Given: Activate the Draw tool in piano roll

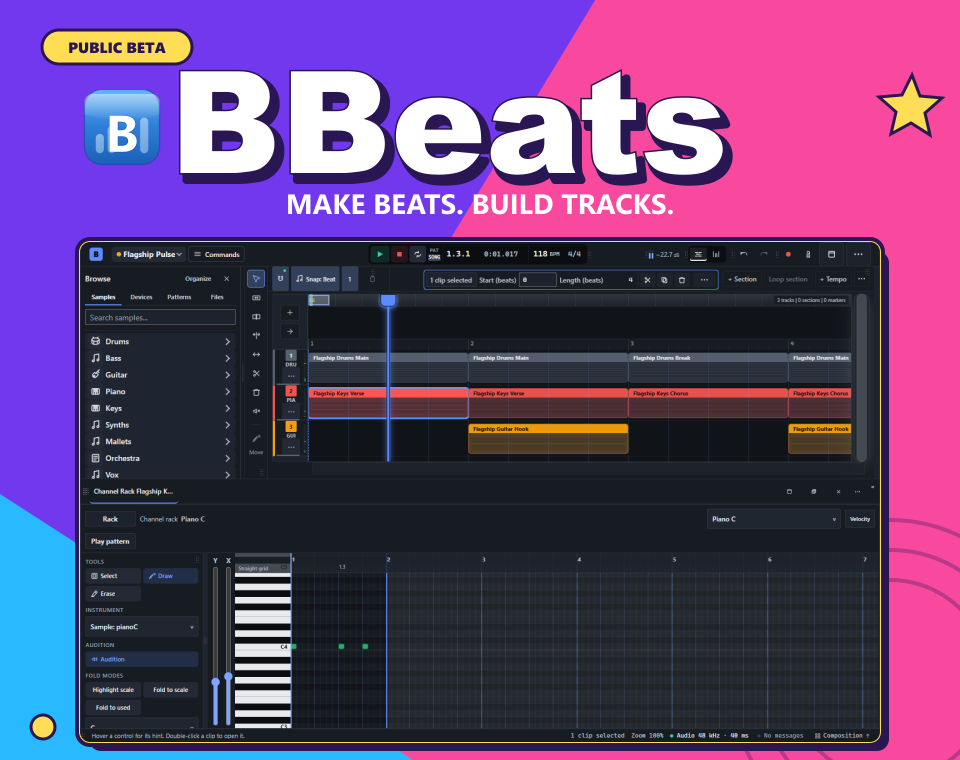Looking at the screenshot, I should coord(171,576).
